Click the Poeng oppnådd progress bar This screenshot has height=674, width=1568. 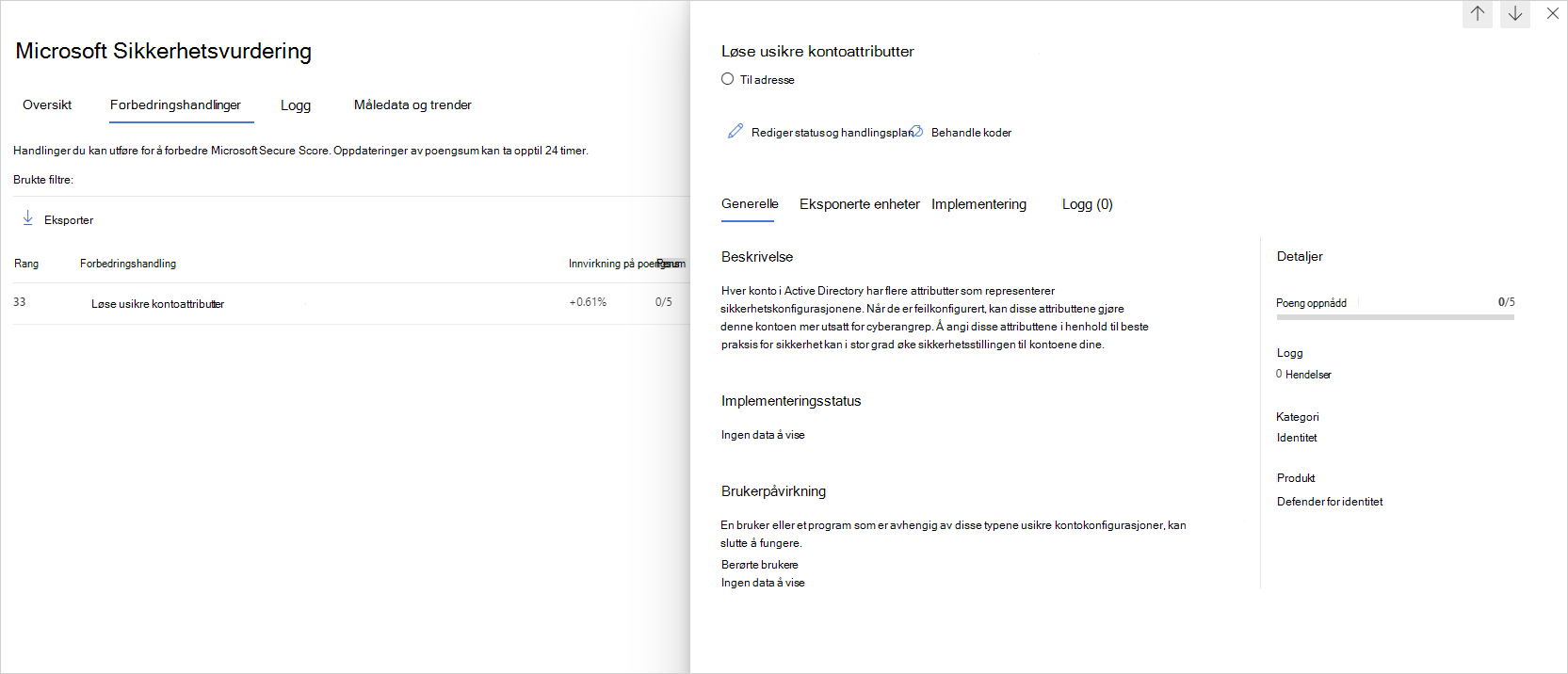pos(1395,317)
